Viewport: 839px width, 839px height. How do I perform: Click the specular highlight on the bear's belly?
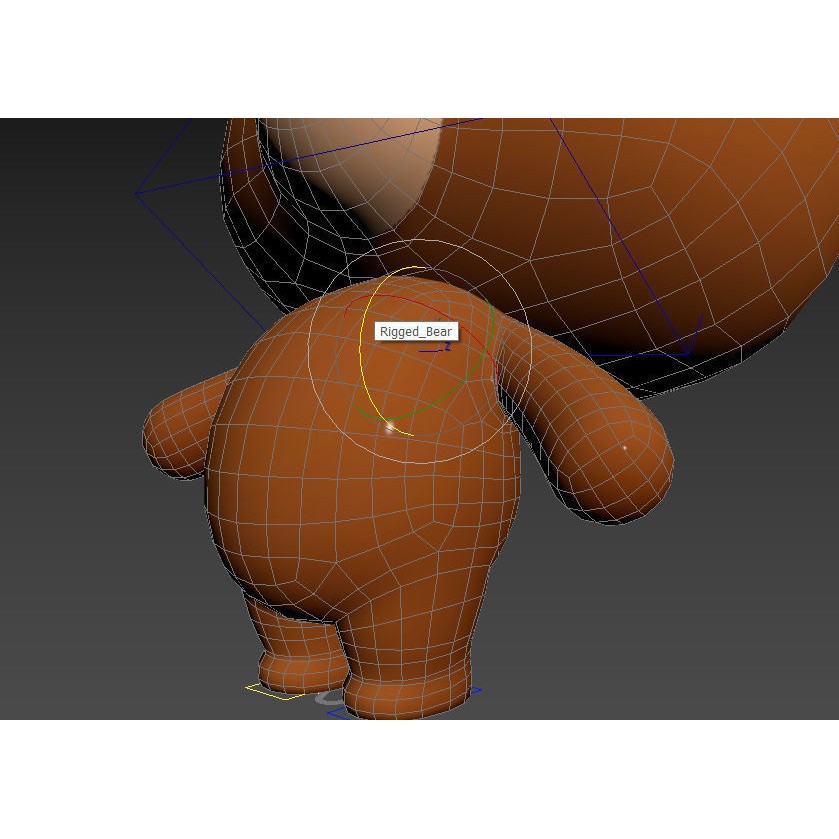tap(390, 430)
